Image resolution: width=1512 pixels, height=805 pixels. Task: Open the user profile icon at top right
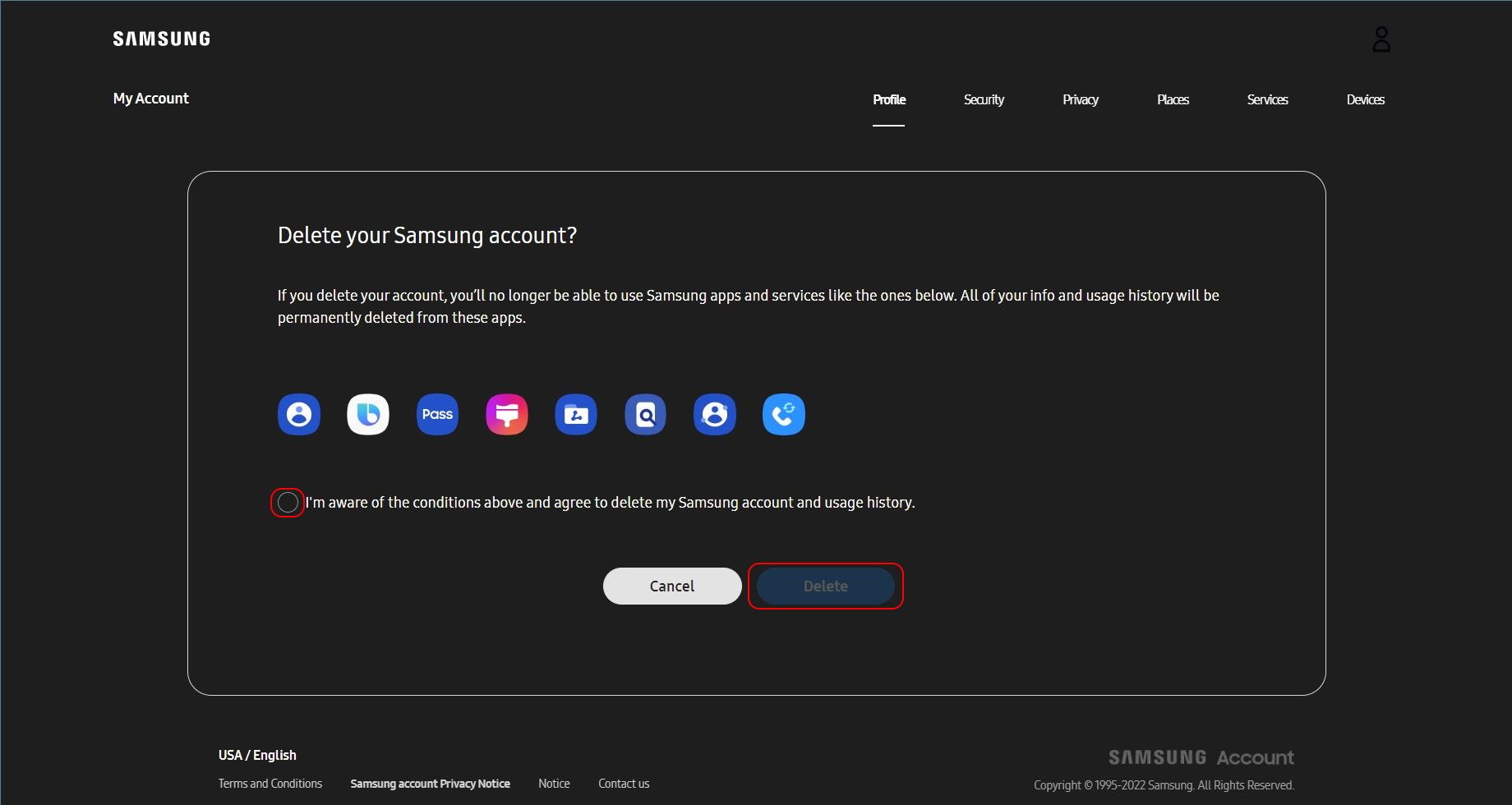1381,39
